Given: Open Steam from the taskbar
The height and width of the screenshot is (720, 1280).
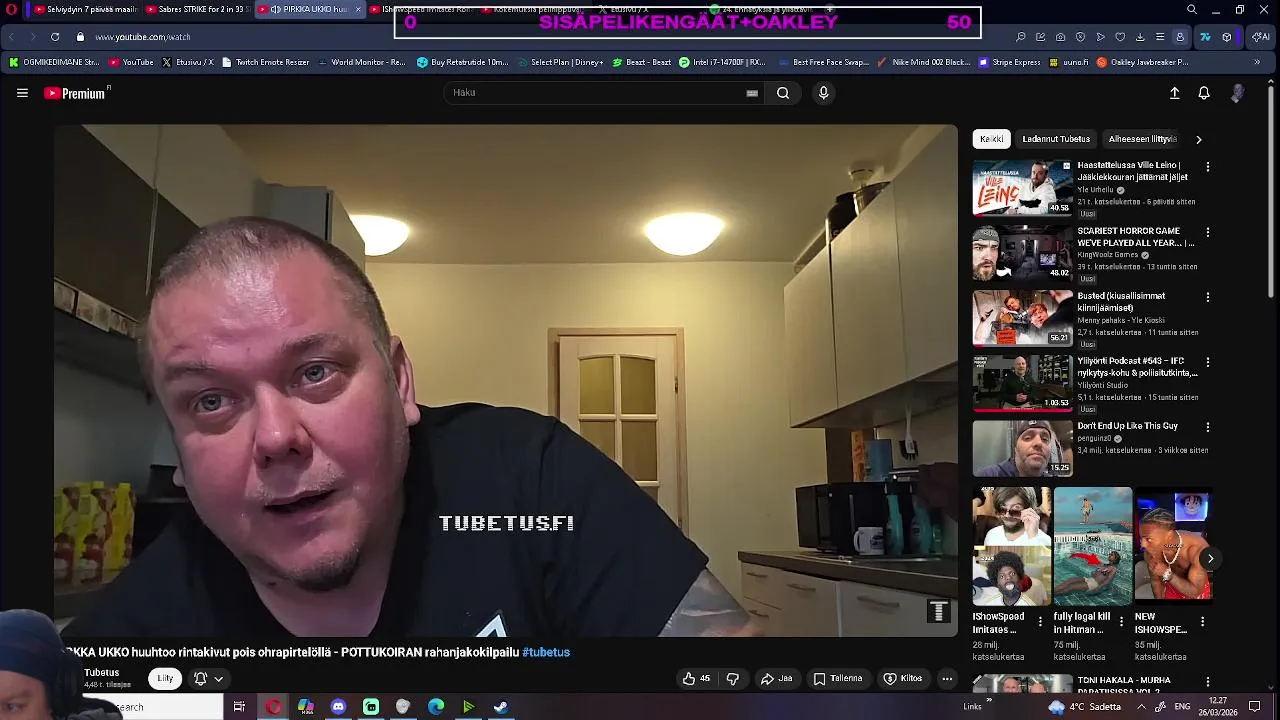Looking at the screenshot, I should pos(501,707).
